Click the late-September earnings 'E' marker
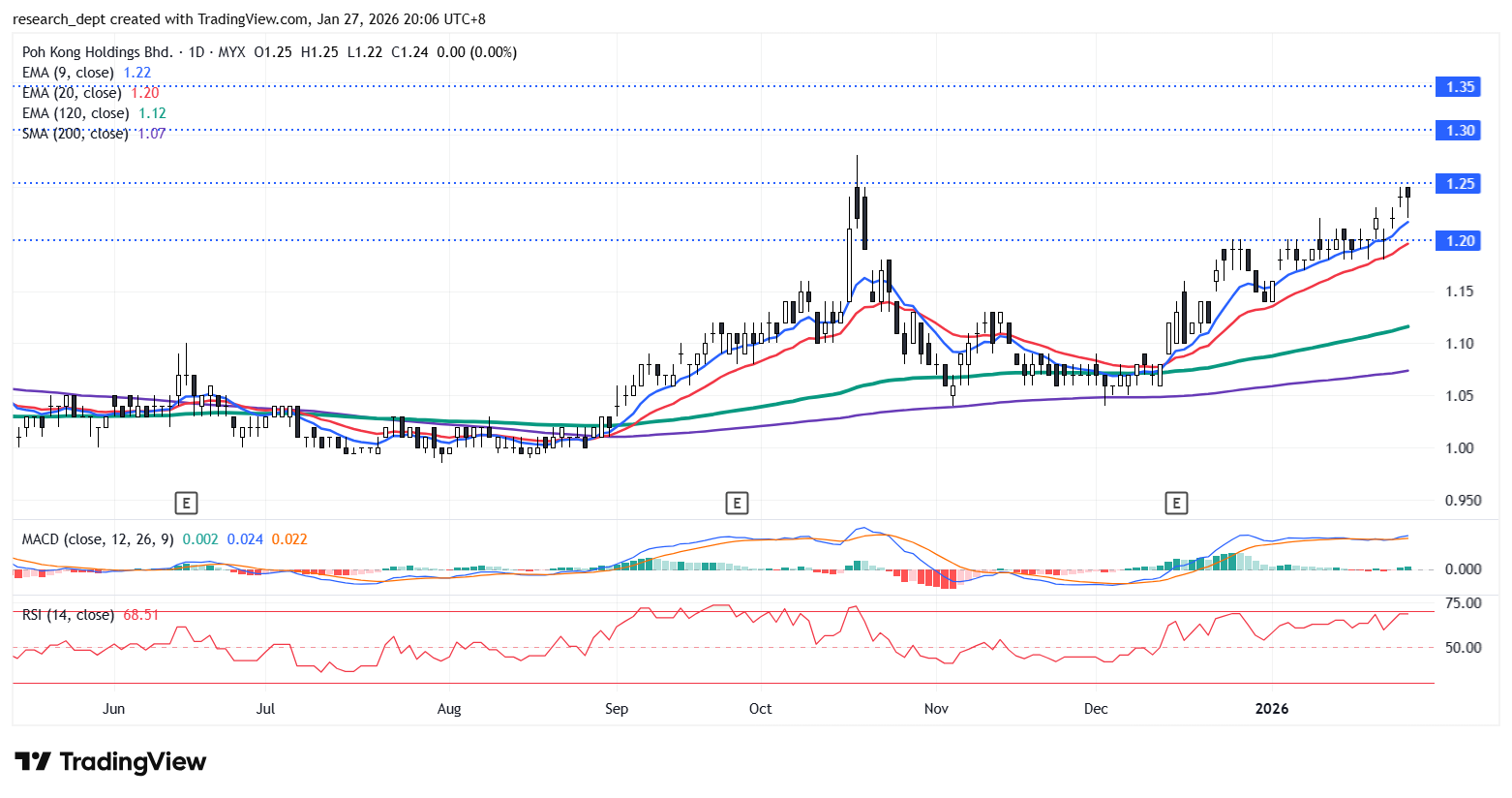 click(x=737, y=503)
